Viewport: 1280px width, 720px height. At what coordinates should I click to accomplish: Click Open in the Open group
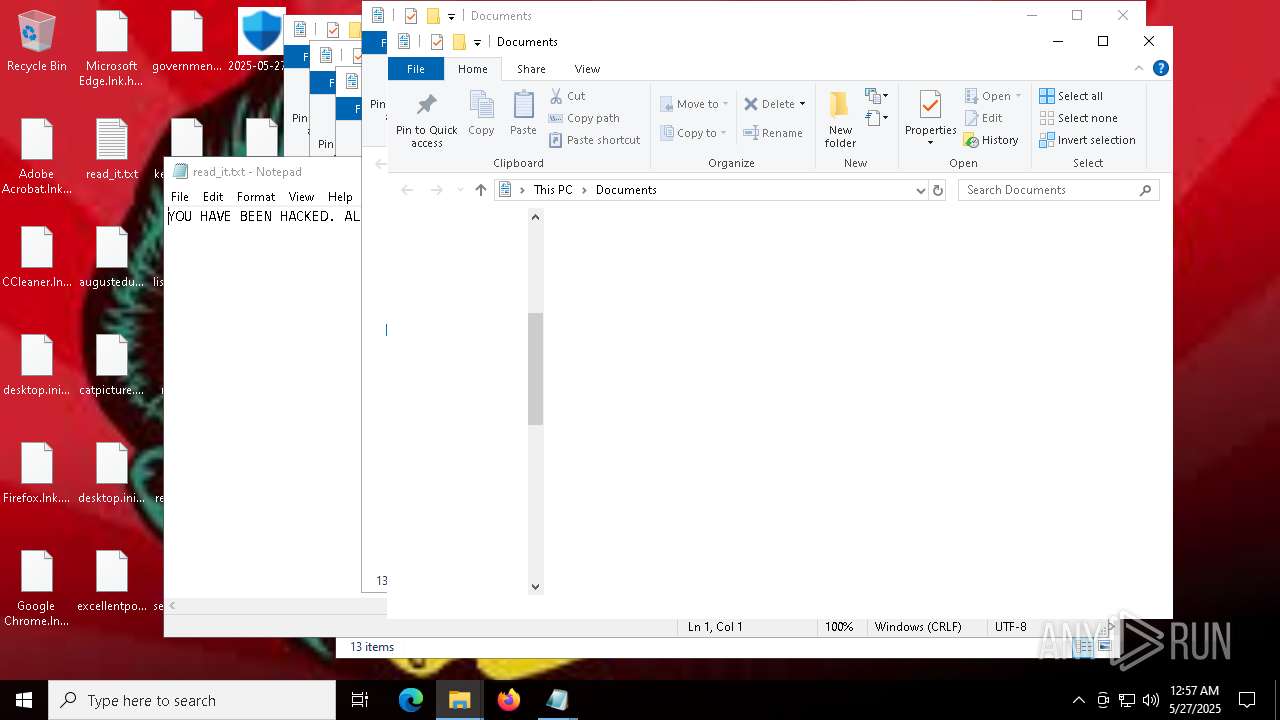pos(993,96)
